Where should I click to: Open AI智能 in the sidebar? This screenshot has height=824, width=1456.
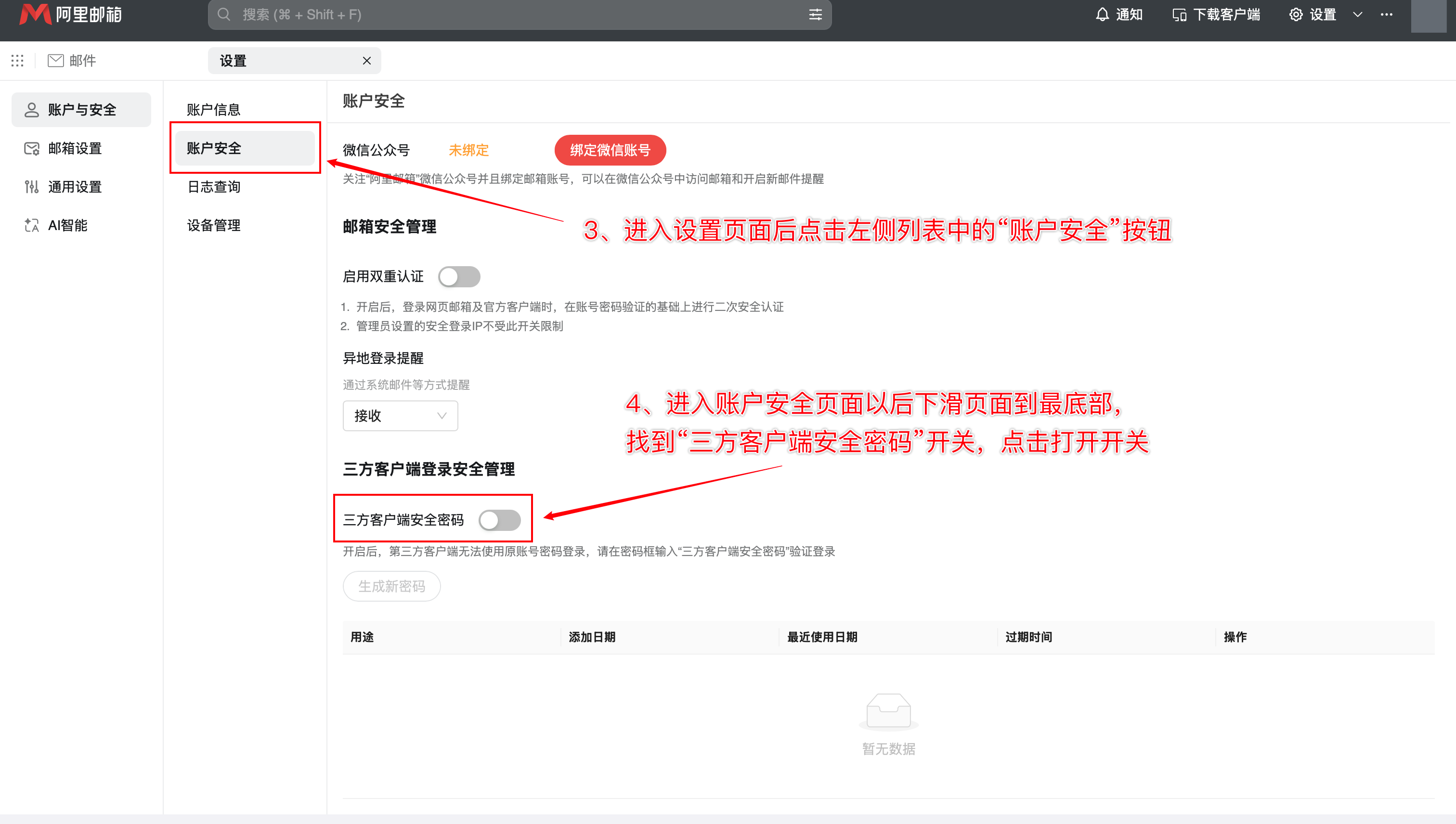[81, 225]
